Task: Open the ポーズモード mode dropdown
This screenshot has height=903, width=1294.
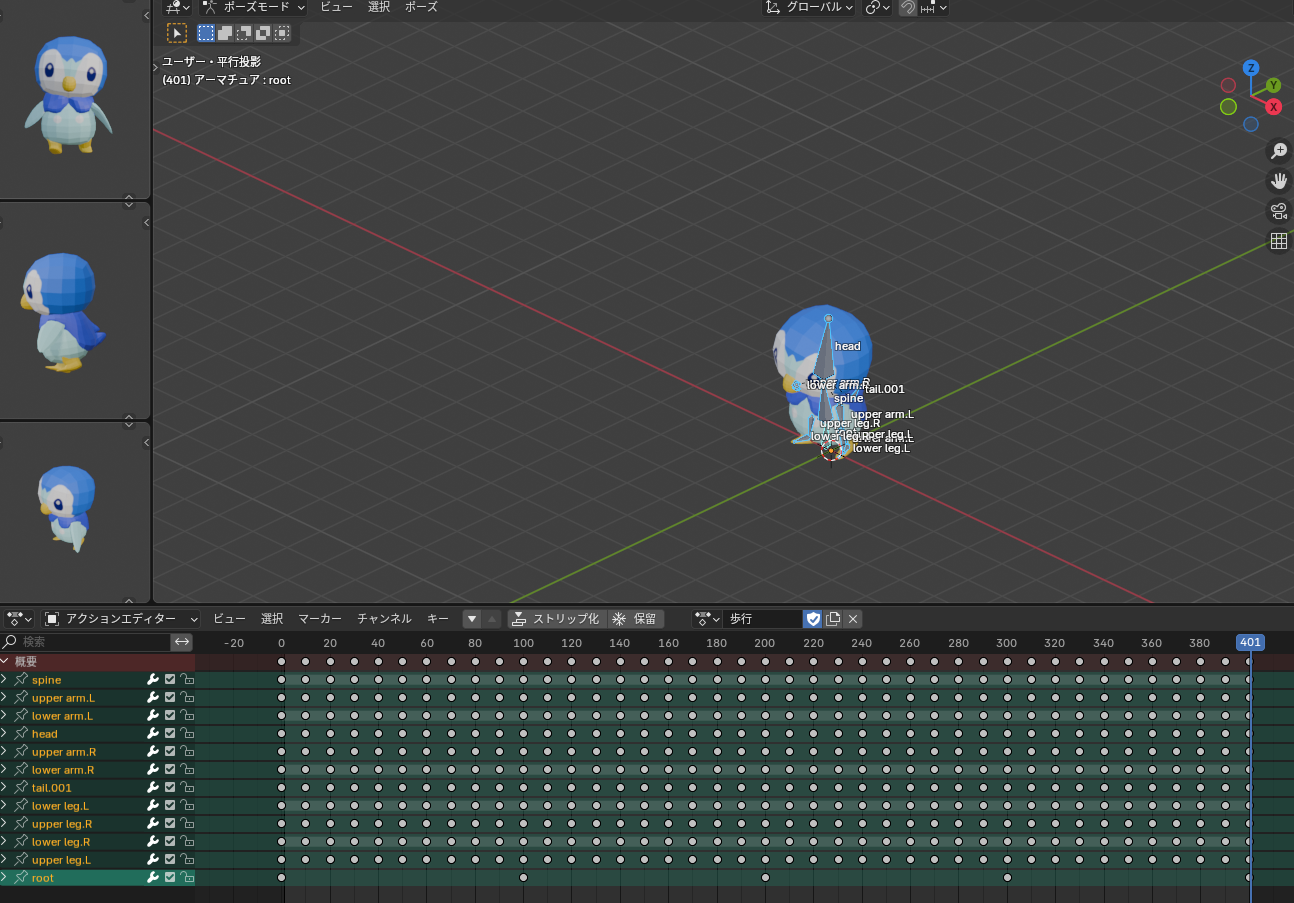Action: 255,7
